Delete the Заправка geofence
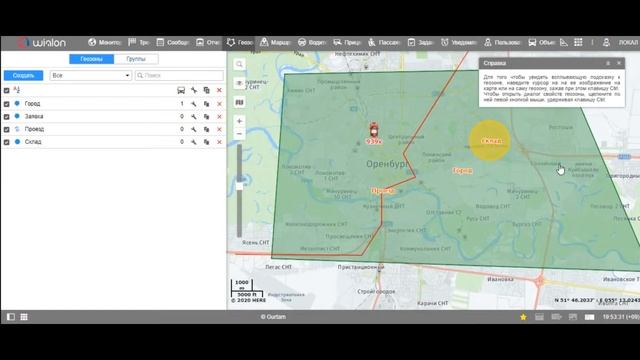Image resolution: width=640 pixels, height=360 pixels. point(219,117)
